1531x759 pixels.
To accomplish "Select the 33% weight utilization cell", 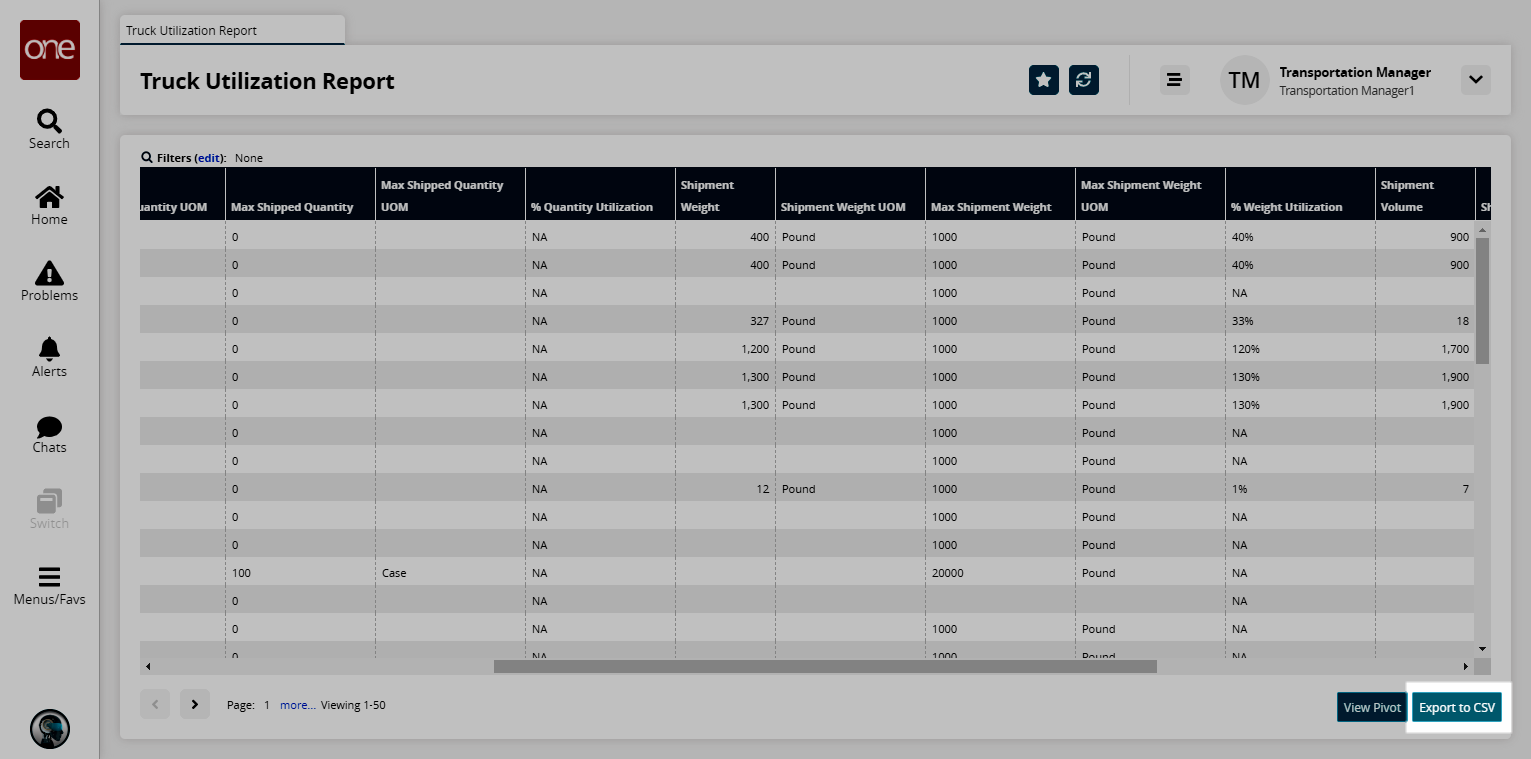I will tap(1300, 321).
